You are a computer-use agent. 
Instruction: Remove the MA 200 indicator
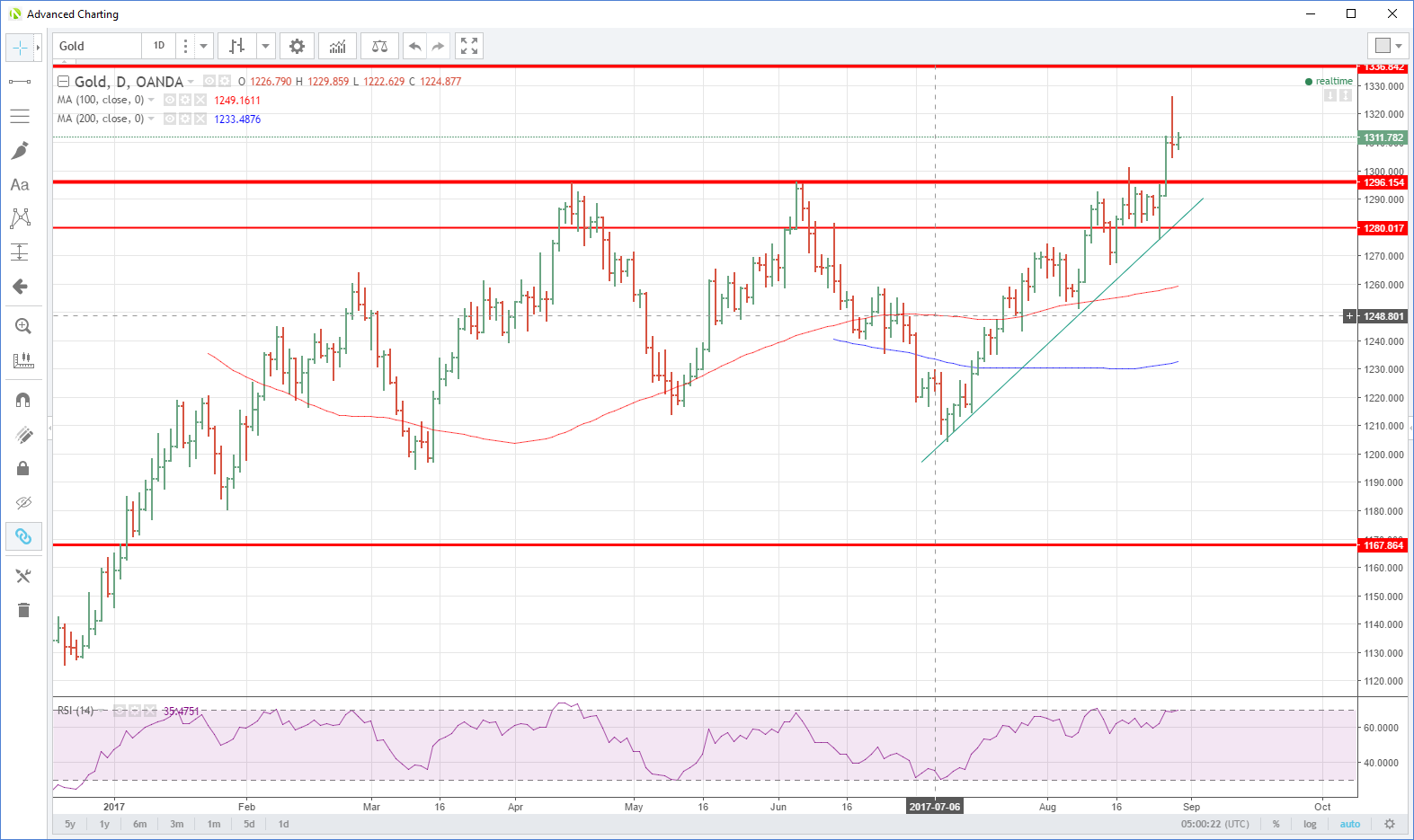point(200,119)
